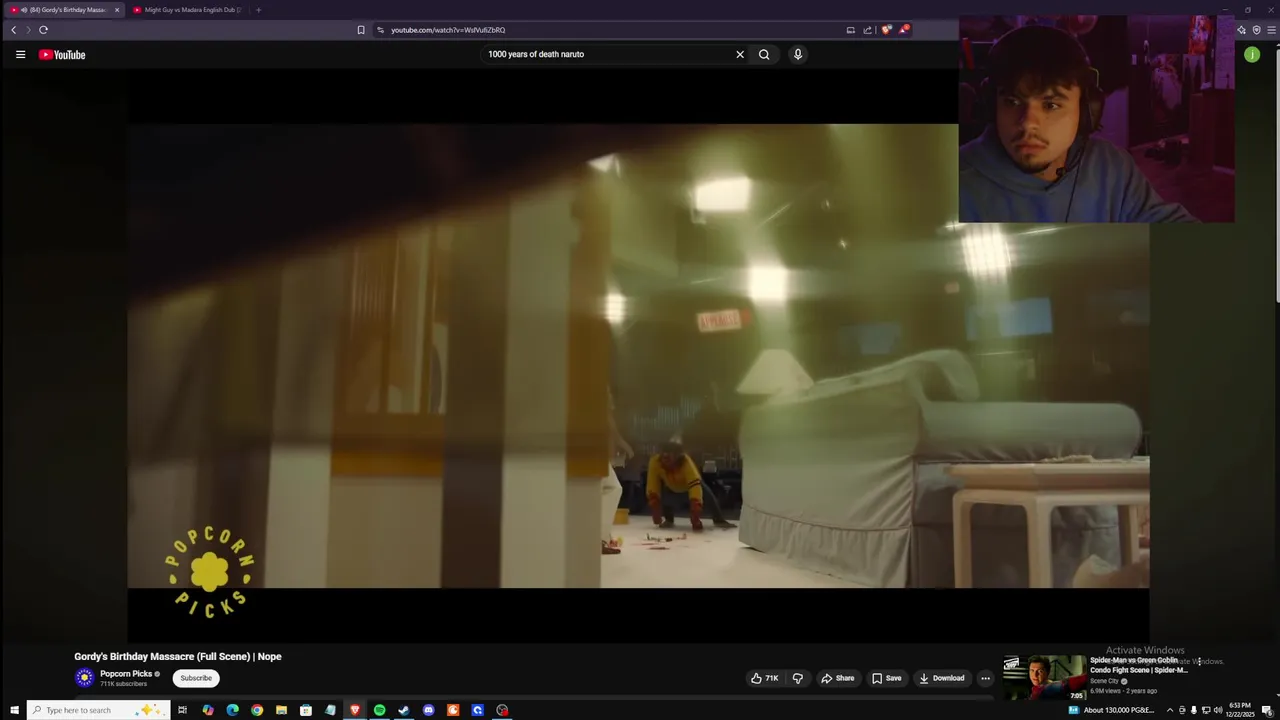Click the Windows taskbar search box
1280x720 pixels.
[96, 710]
